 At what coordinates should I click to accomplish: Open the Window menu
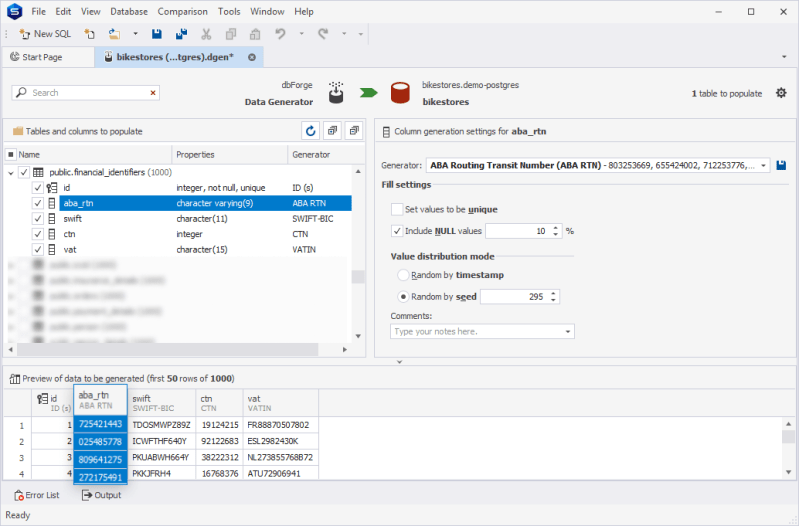[x=267, y=11]
